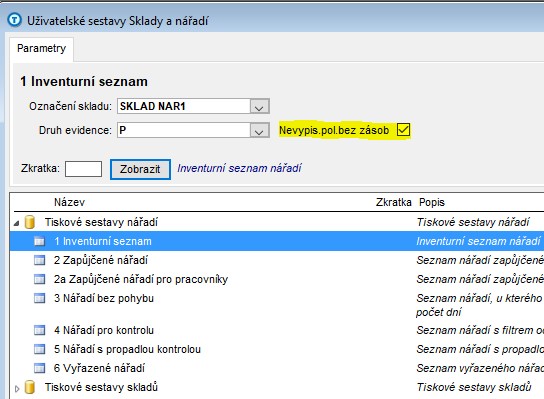This screenshot has width=544, height=399.
Task: Uncheck the Nevypis.pol.bez zásob checkbox
Action: (x=403, y=130)
